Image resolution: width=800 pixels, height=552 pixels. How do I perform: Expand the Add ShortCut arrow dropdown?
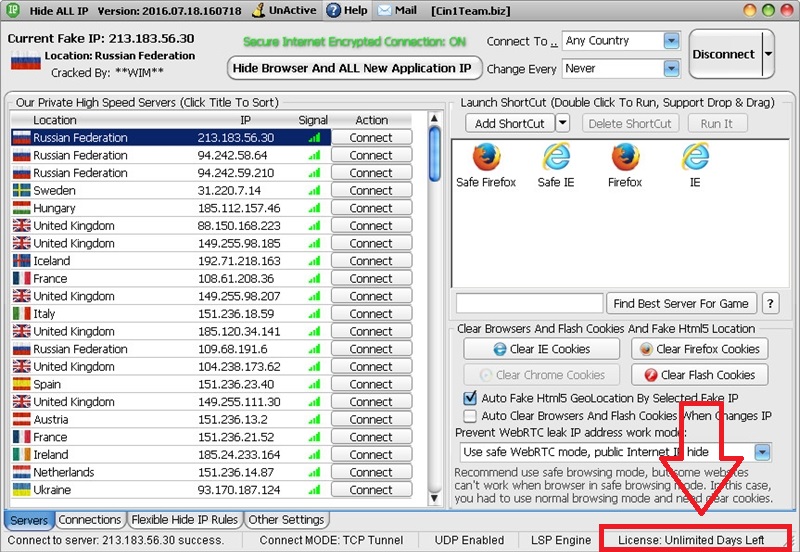coord(562,123)
